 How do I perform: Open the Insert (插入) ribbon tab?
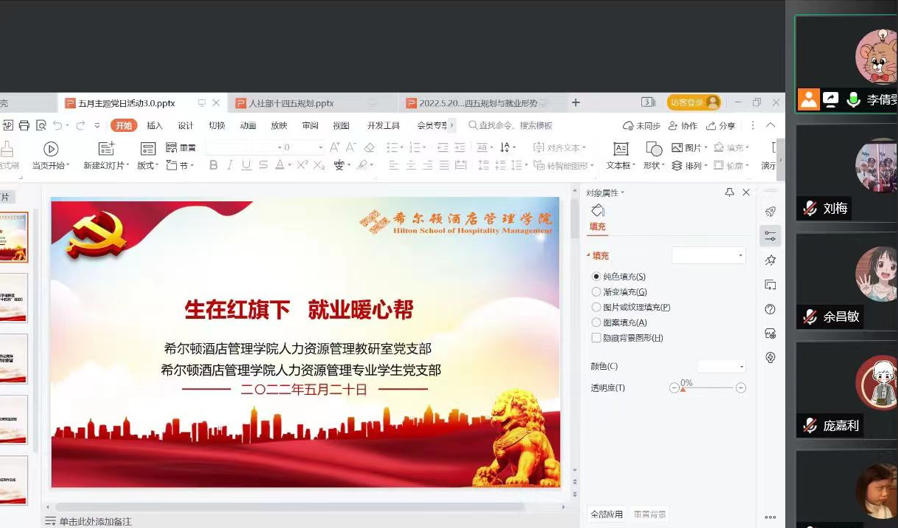tap(155, 125)
